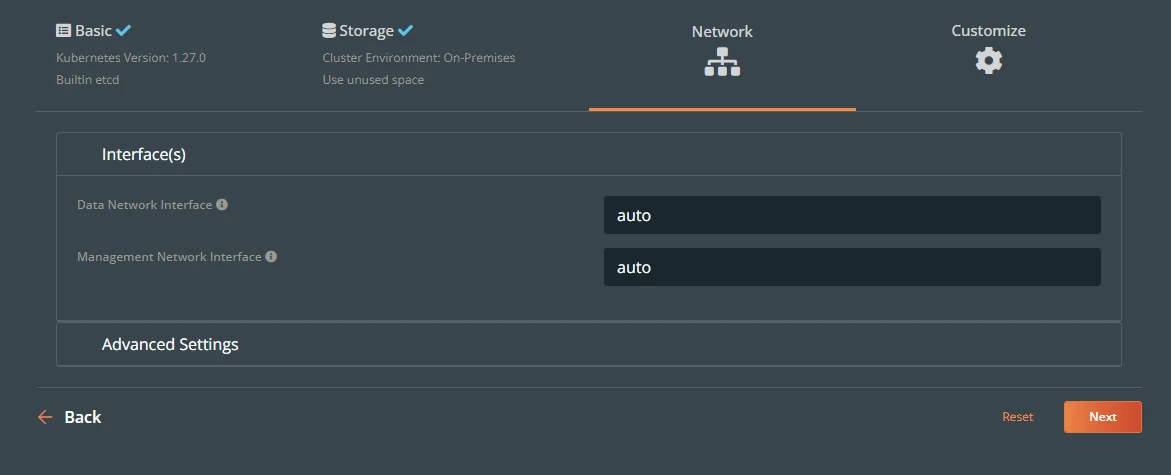The height and width of the screenshot is (475, 1171).
Task: Click info icon beside Data Network Interface
Action: 222,204
